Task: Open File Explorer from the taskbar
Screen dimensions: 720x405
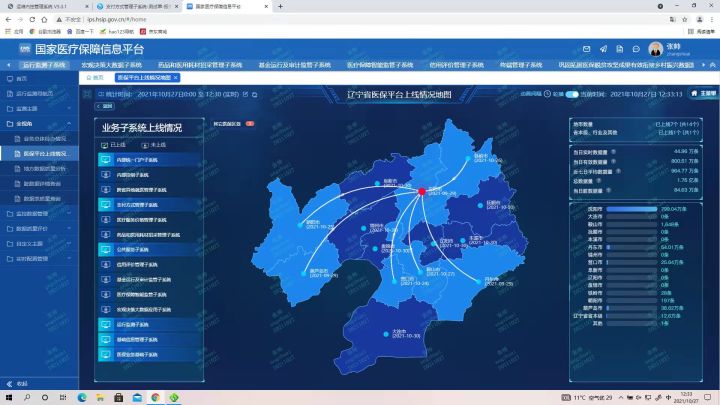Action: [100, 397]
